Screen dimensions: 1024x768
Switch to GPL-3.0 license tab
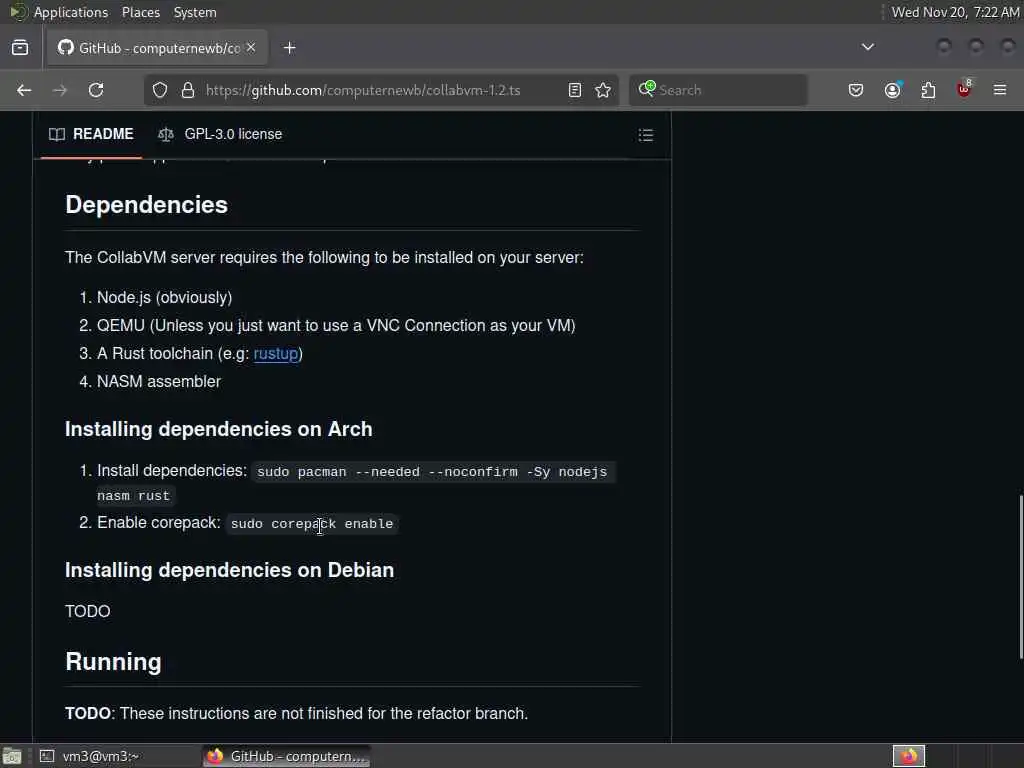(220, 134)
